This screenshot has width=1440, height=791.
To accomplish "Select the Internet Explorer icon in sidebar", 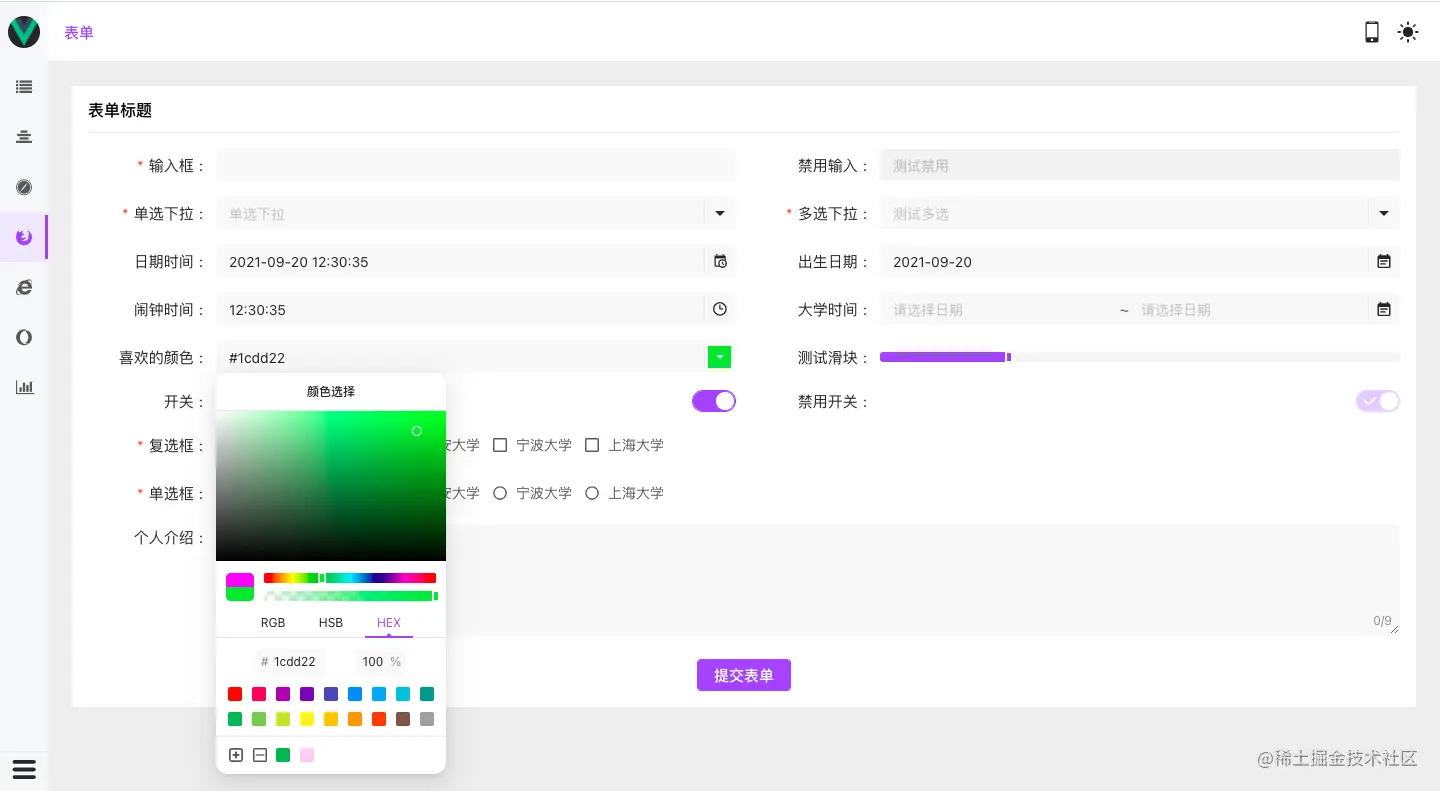I will click(23, 287).
